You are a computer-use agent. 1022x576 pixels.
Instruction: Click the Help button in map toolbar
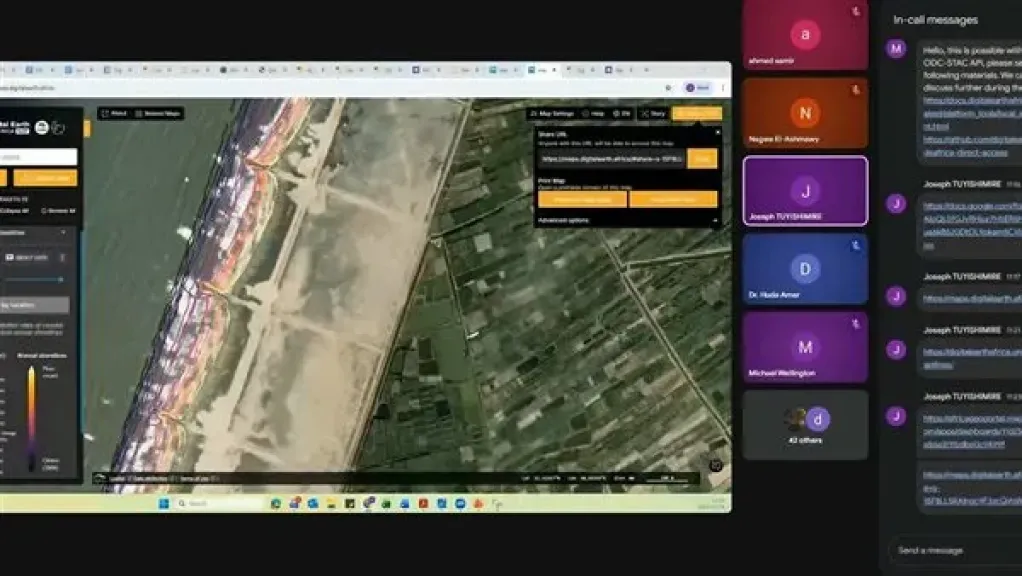click(594, 114)
